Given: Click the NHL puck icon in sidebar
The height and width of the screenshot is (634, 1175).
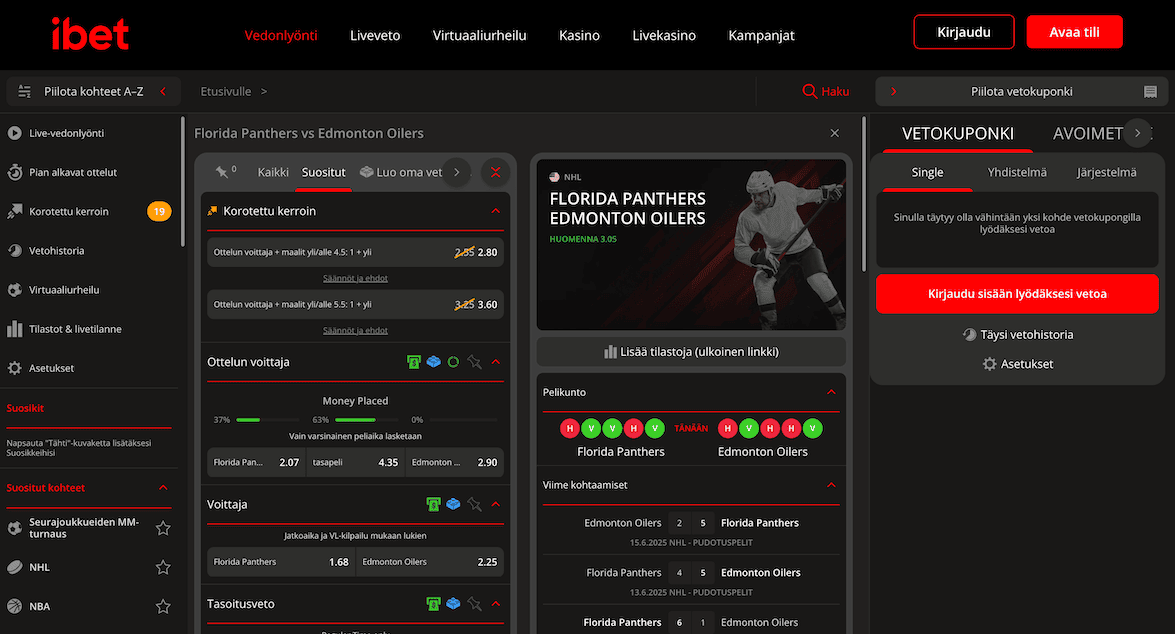Looking at the screenshot, I should [14, 567].
